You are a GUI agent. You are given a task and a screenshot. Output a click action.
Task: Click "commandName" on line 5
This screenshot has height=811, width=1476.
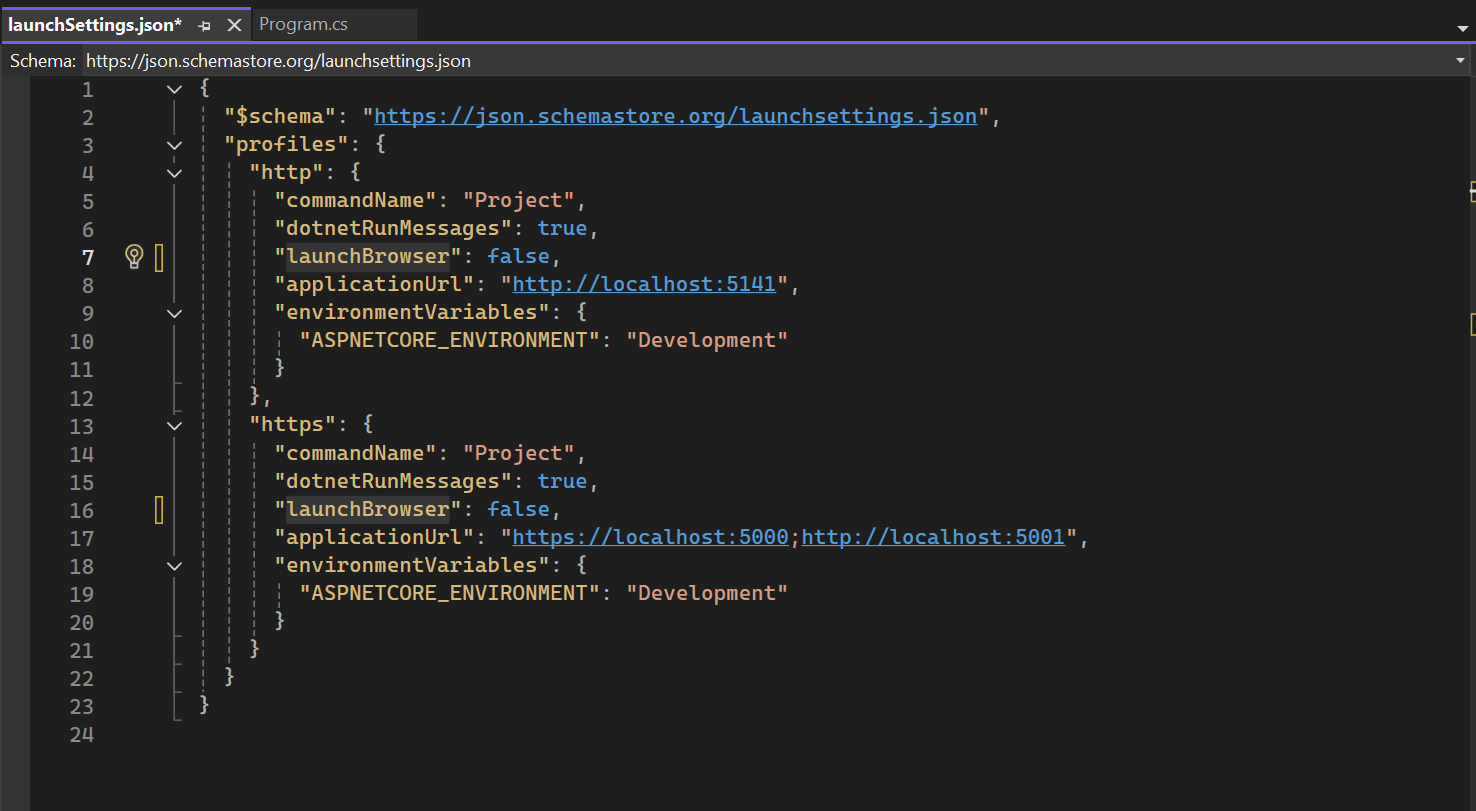(357, 200)
